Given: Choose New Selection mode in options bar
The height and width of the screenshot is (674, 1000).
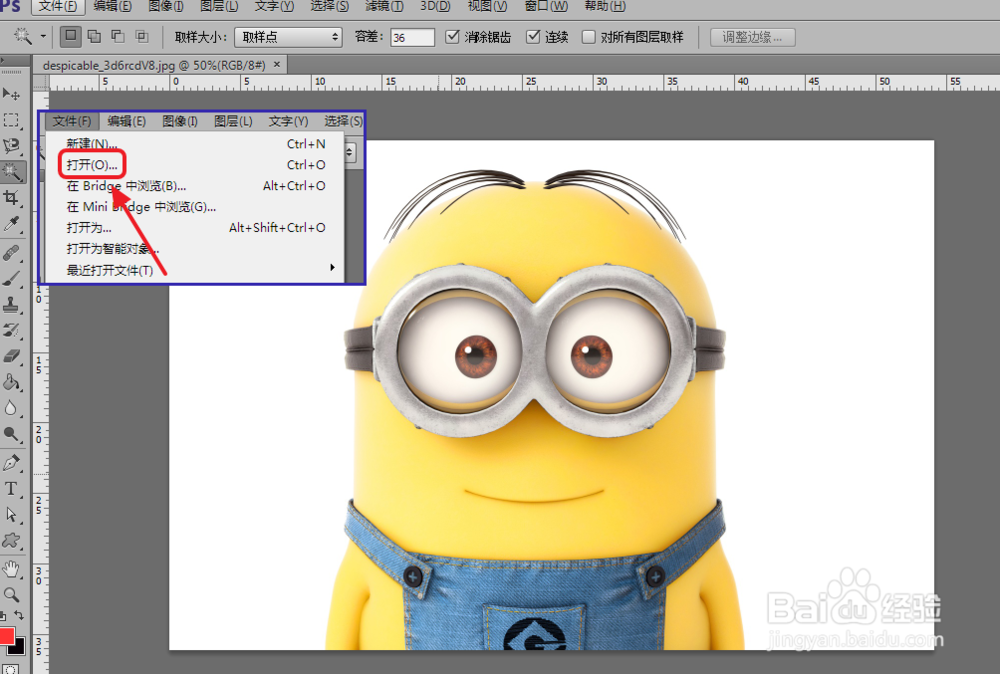Looking at the screenshot, I should click(x=71, y=36).
